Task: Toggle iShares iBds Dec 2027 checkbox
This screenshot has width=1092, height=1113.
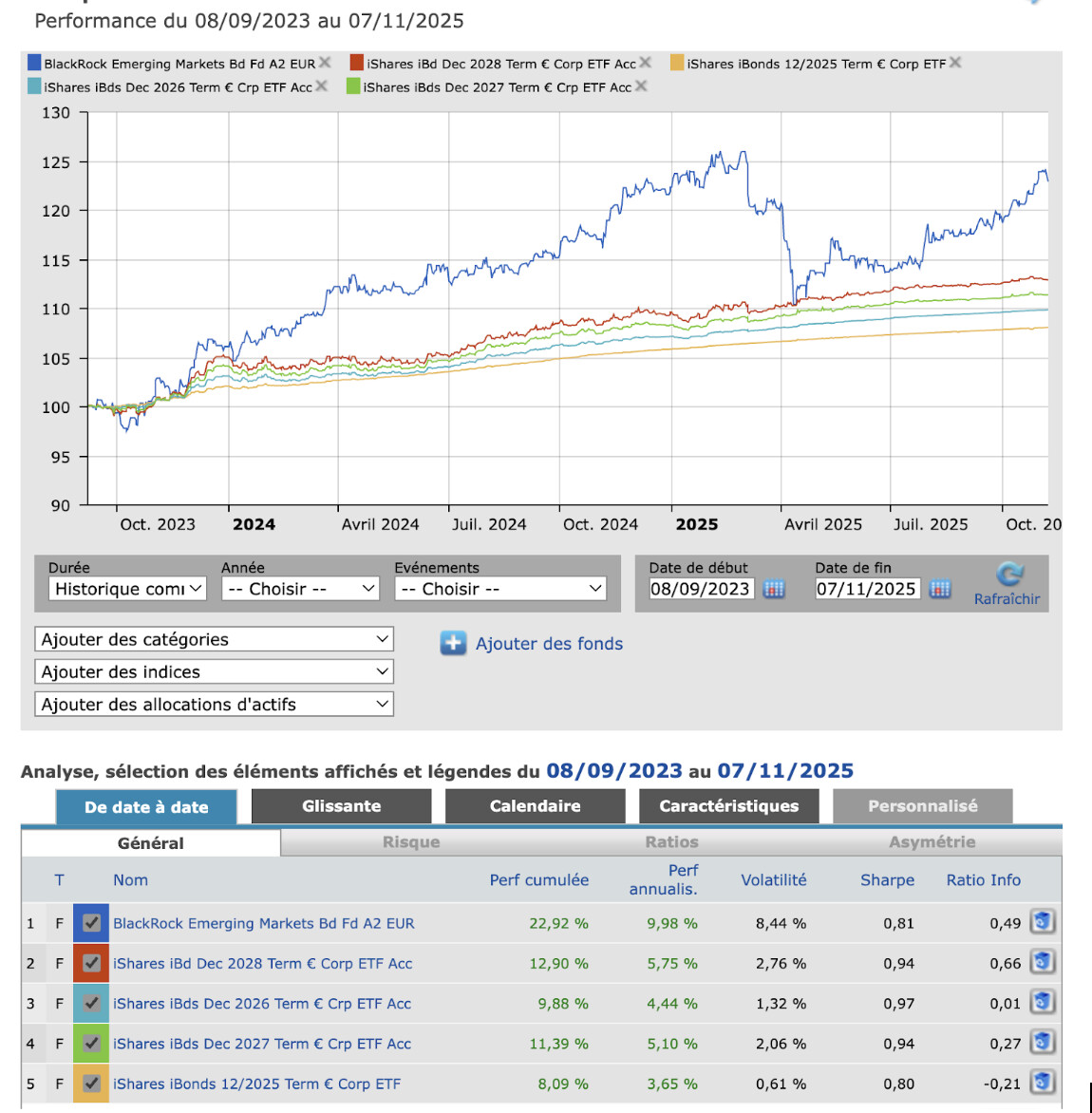Action: click(x=91, y=1043)
